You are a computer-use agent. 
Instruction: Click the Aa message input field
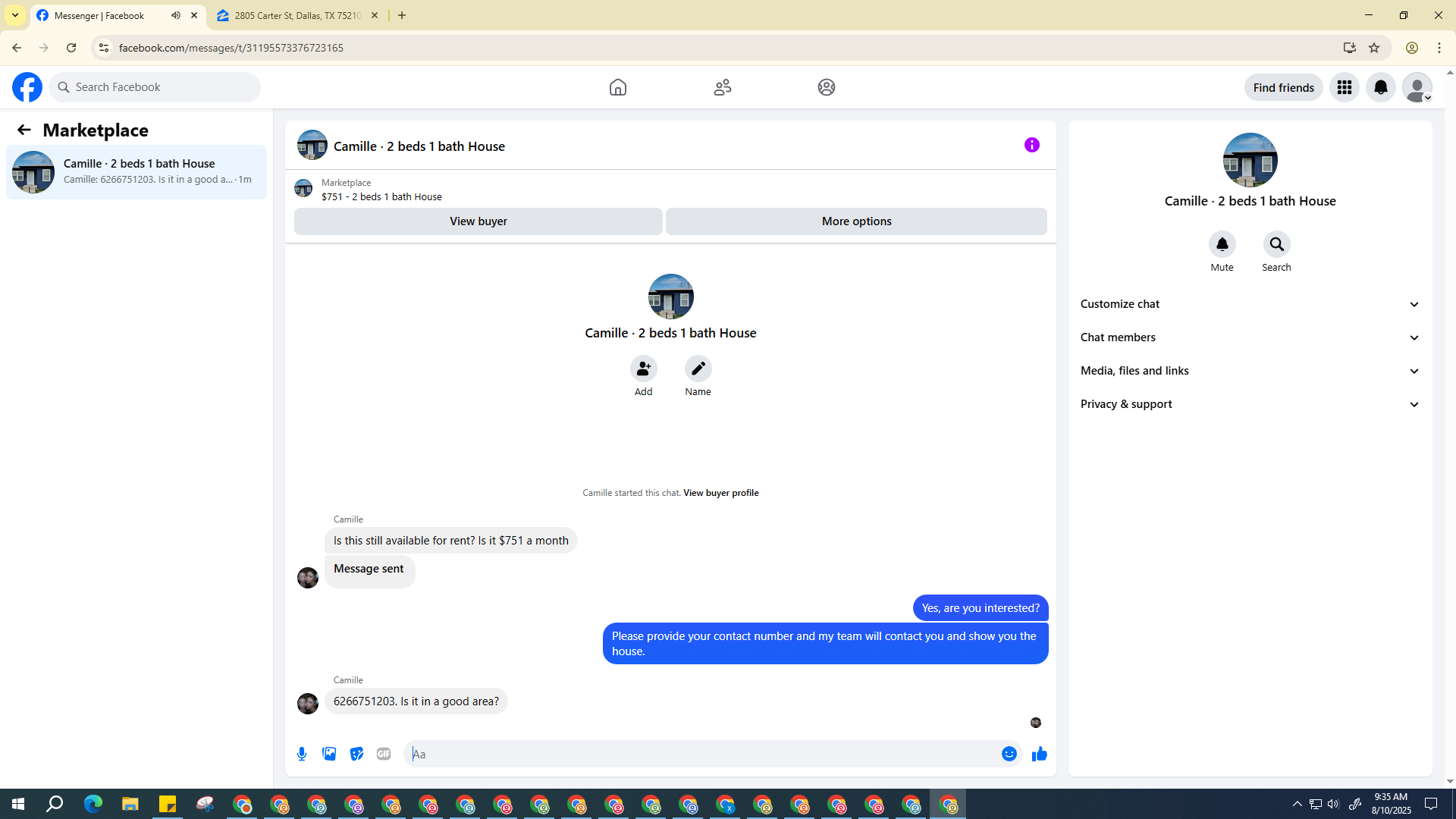[701, 754]
